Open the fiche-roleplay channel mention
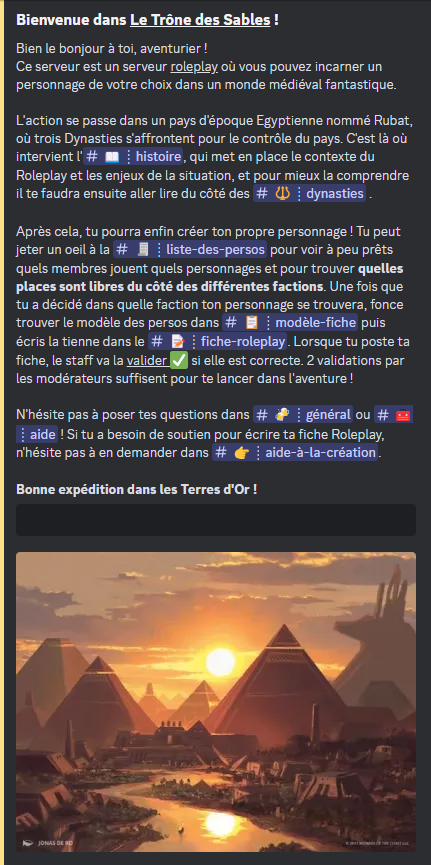The height and width of the screenshot is (865, 431). click(x=218, y=341)
